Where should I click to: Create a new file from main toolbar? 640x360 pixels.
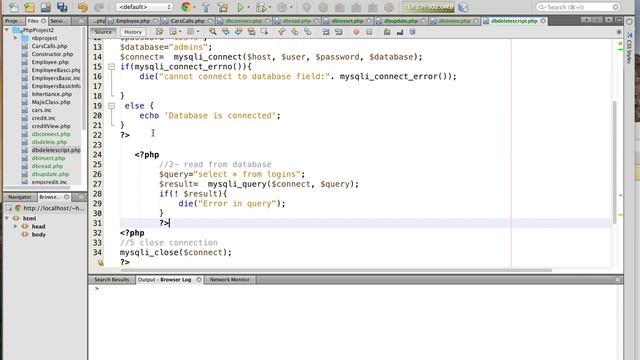click(13, 7)
